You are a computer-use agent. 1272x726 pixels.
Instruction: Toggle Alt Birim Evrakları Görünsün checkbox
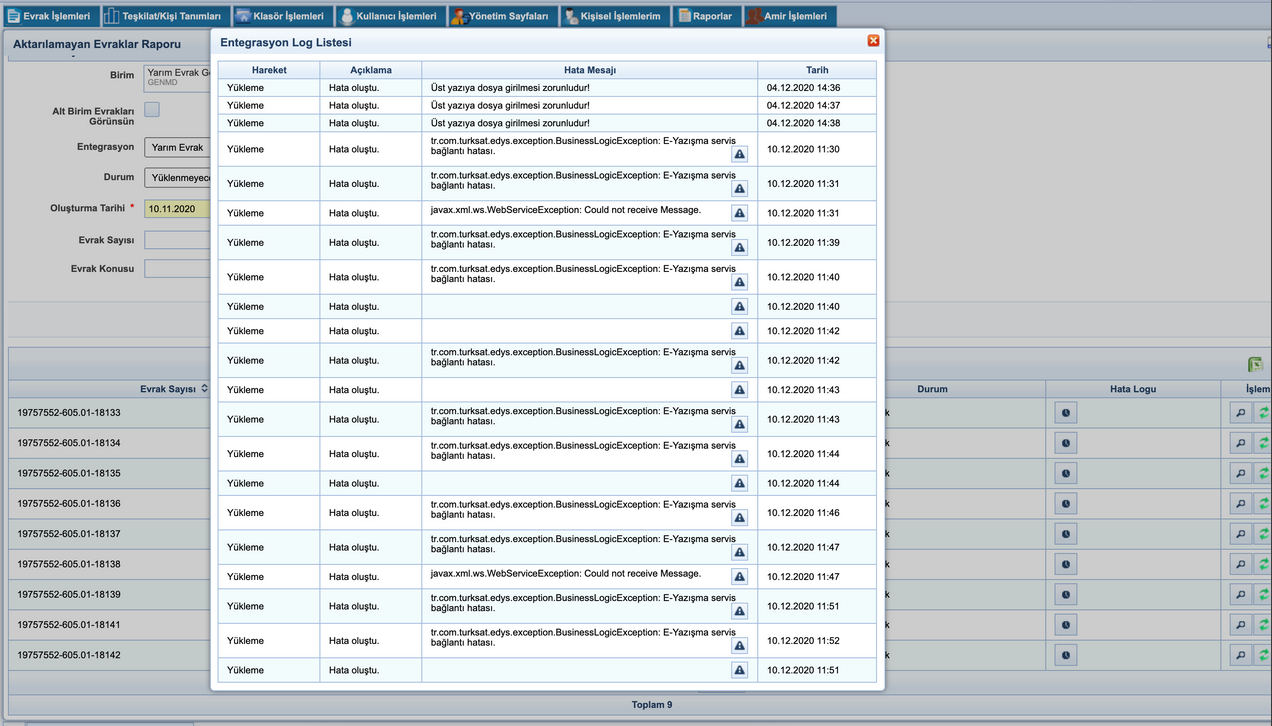point(152,110)
